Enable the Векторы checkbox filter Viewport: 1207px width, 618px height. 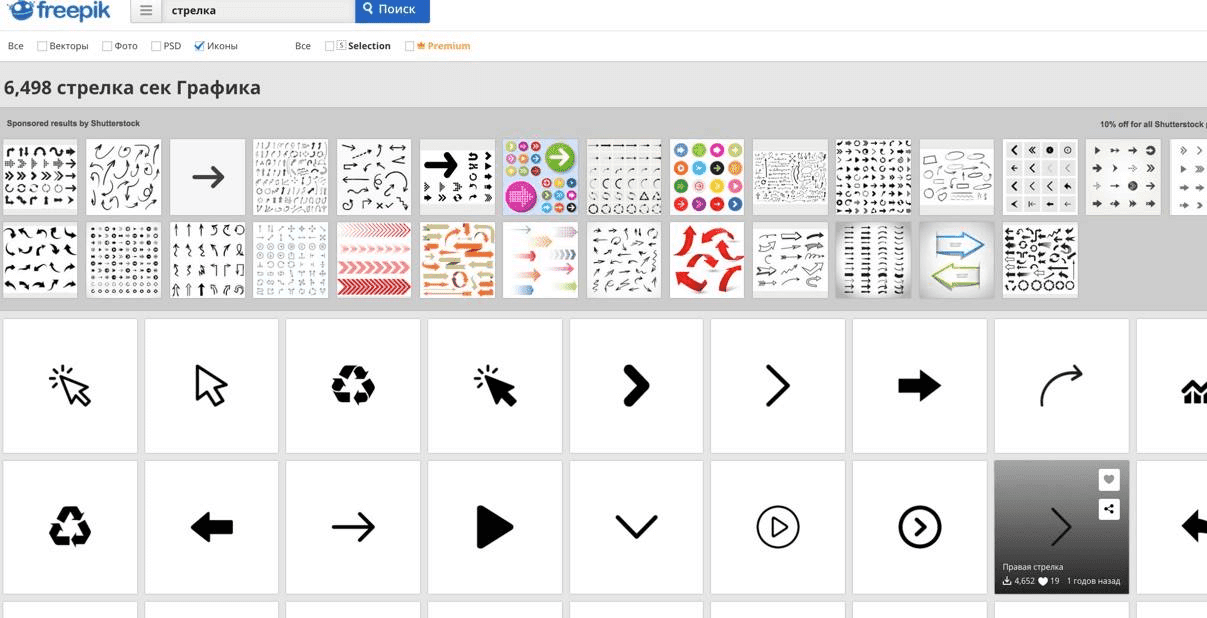42,46
